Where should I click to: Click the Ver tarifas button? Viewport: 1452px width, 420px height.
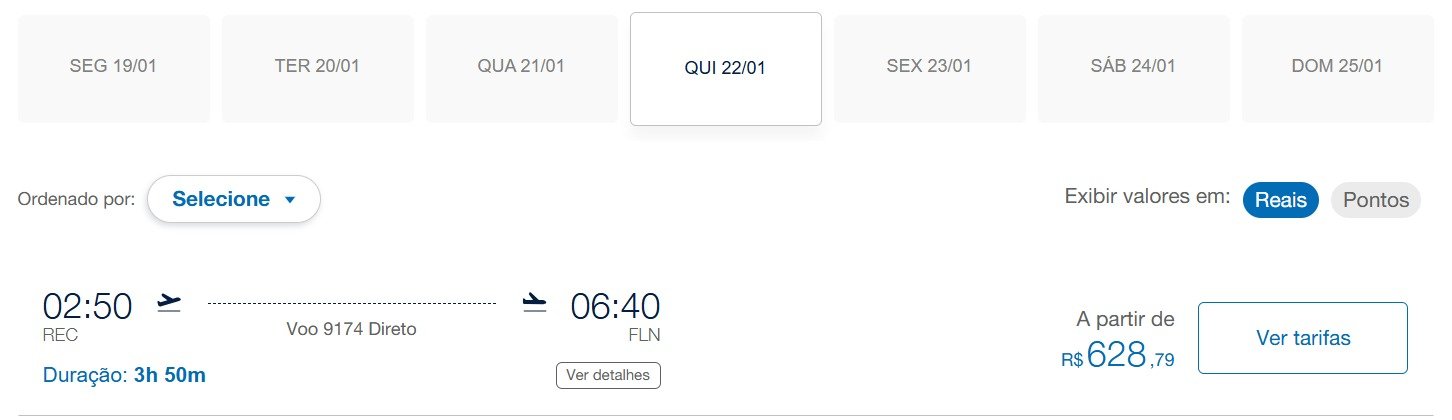[1302, 338]
